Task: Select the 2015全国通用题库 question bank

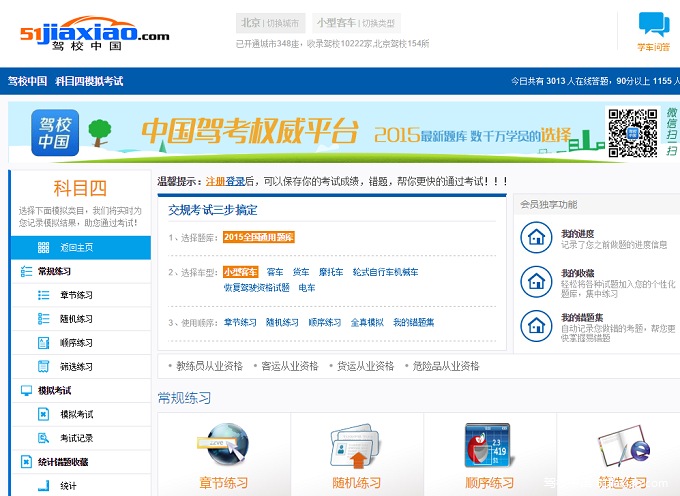Action: 258,237
